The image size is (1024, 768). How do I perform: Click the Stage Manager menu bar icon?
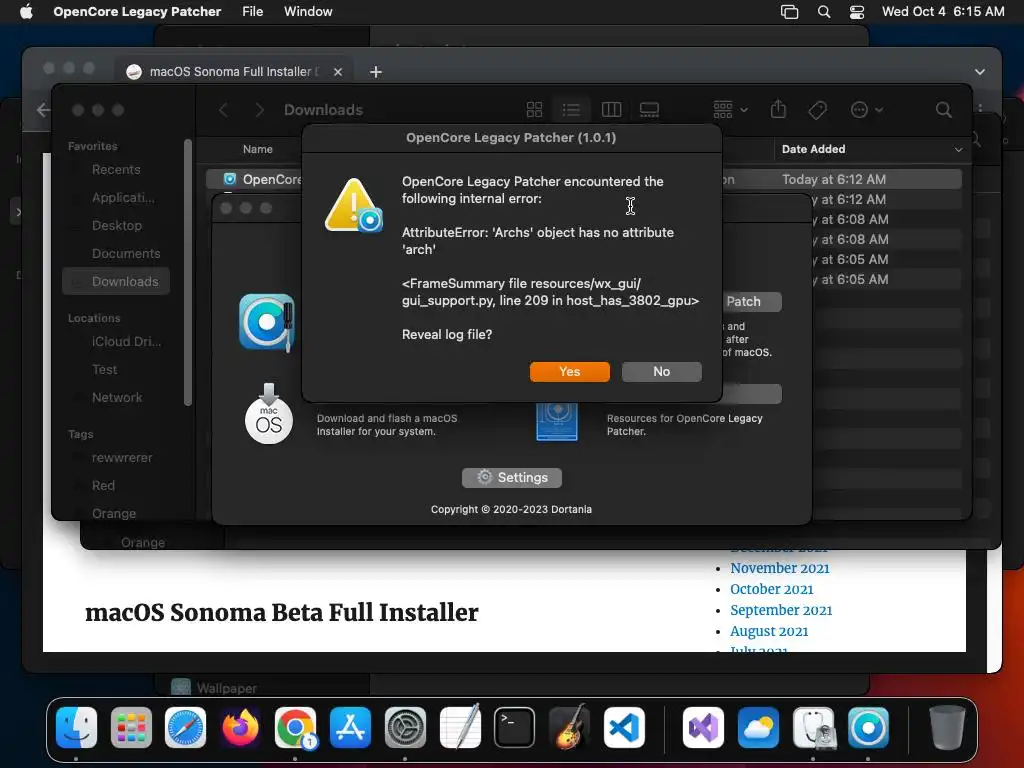[x=790, y=12]
